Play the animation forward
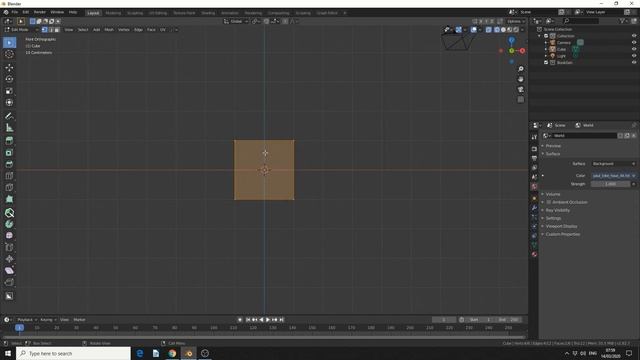 pyautogui.click(x=268, y=320)
